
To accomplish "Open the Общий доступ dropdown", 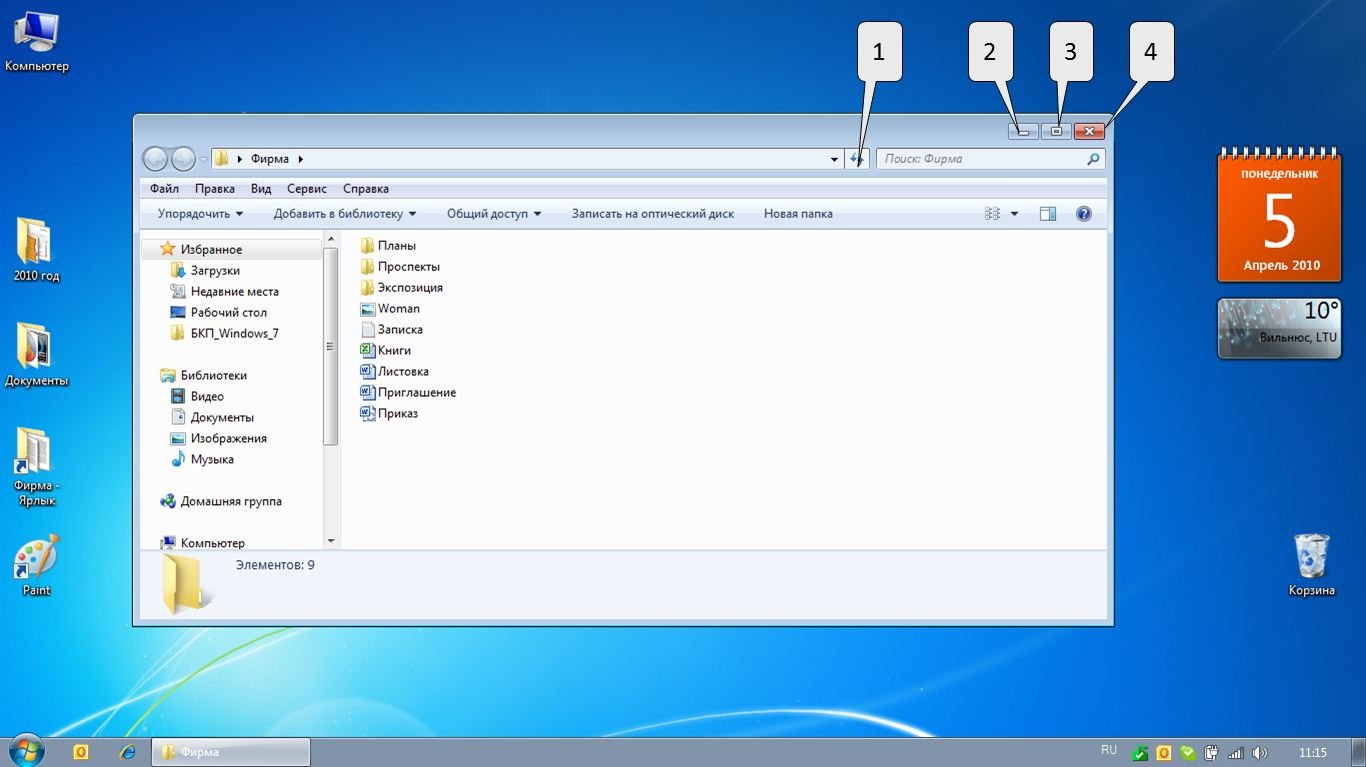I will pyautogui.click(x=494, y=214).
